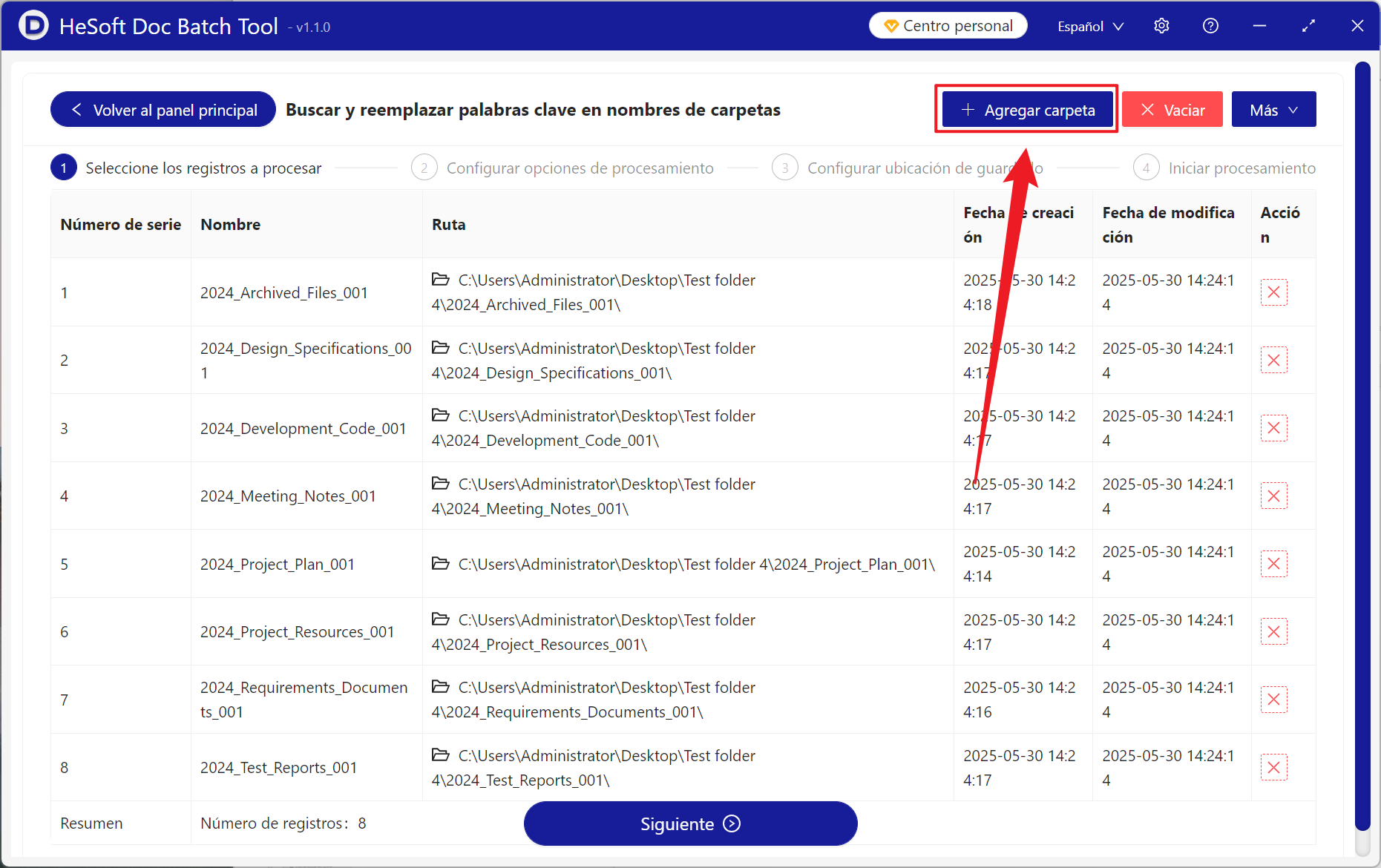Click the red Vaciar button

coord(1172,110)
